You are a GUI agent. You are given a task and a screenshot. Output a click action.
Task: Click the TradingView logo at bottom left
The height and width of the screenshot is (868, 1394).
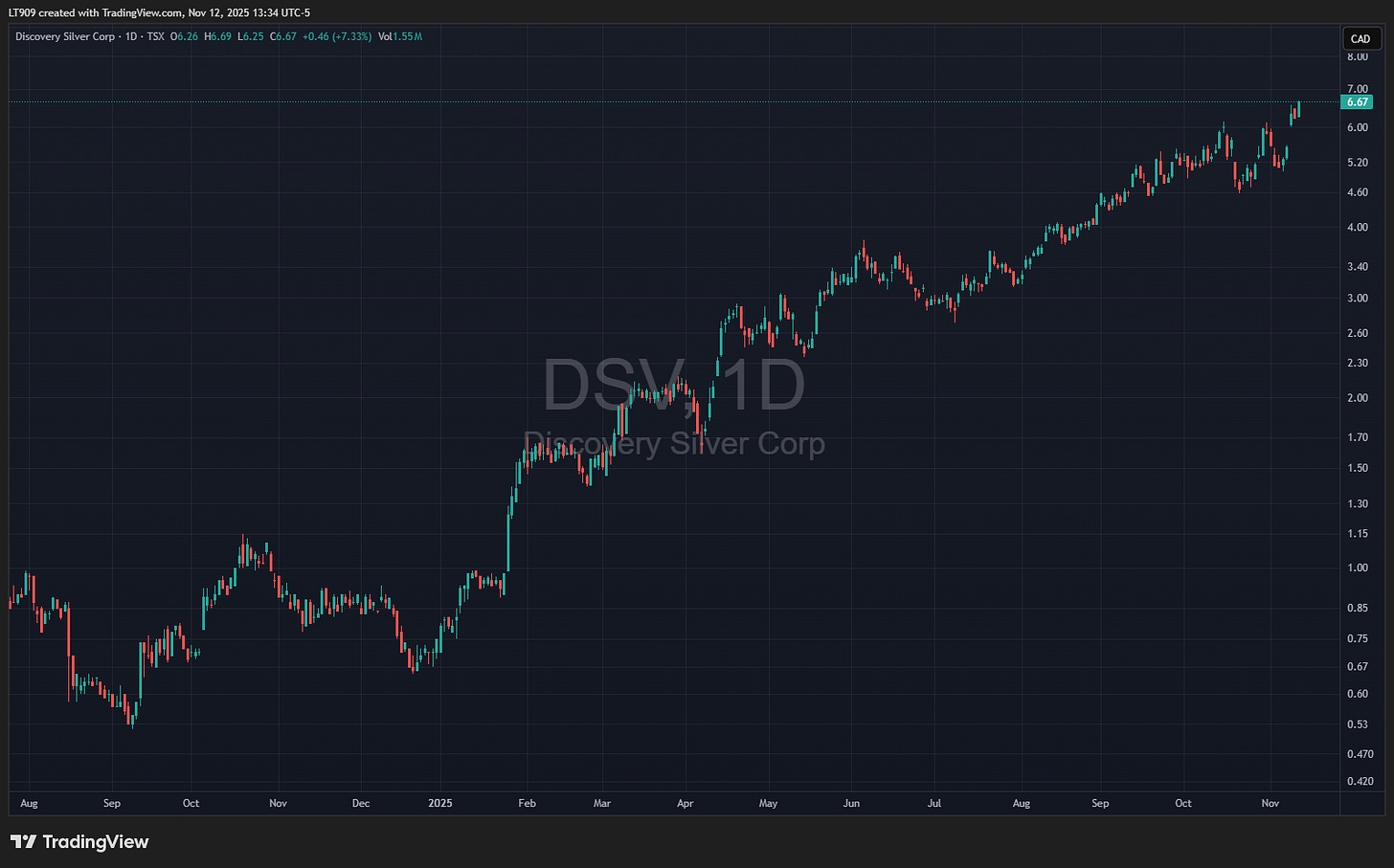point(79,842)
